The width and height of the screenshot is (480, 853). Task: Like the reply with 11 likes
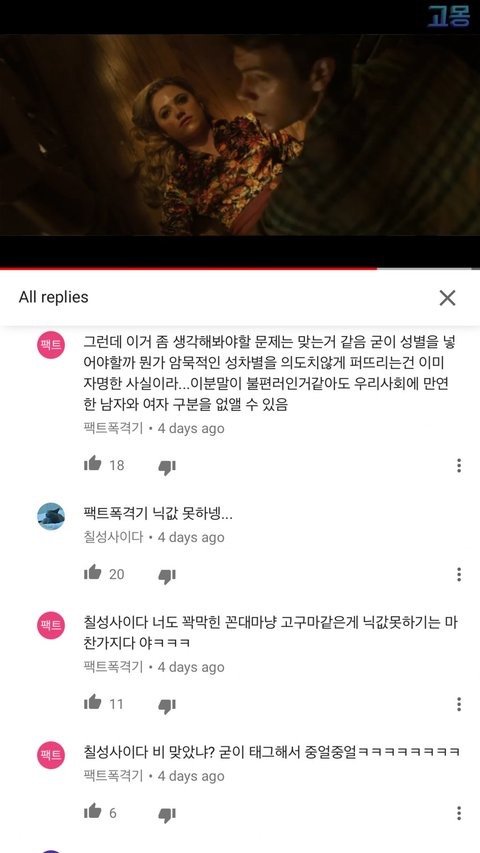point(93,703)
